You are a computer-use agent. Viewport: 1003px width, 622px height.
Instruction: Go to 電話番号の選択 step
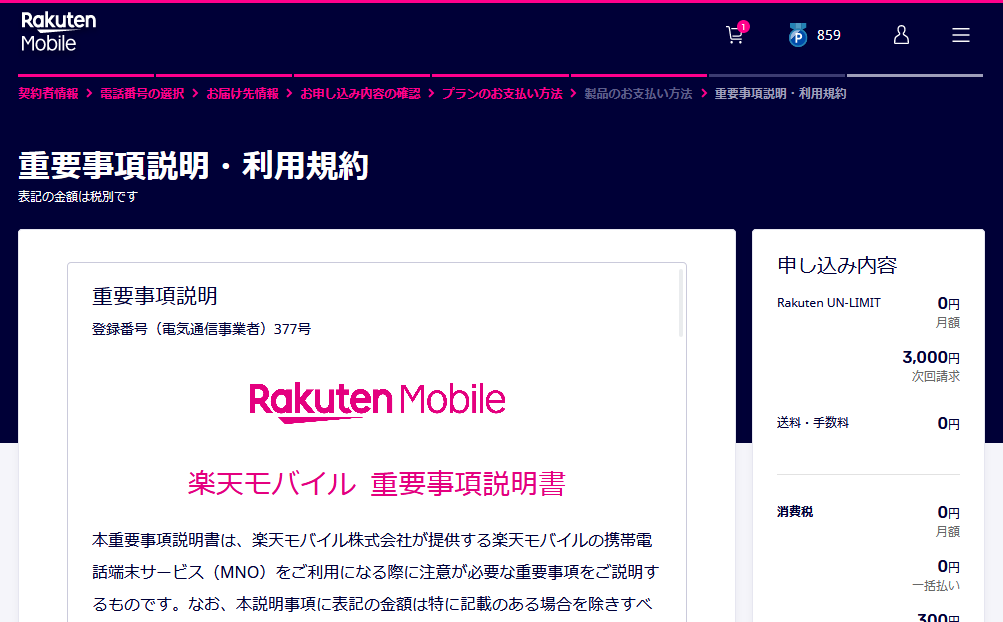pos(142,93)
